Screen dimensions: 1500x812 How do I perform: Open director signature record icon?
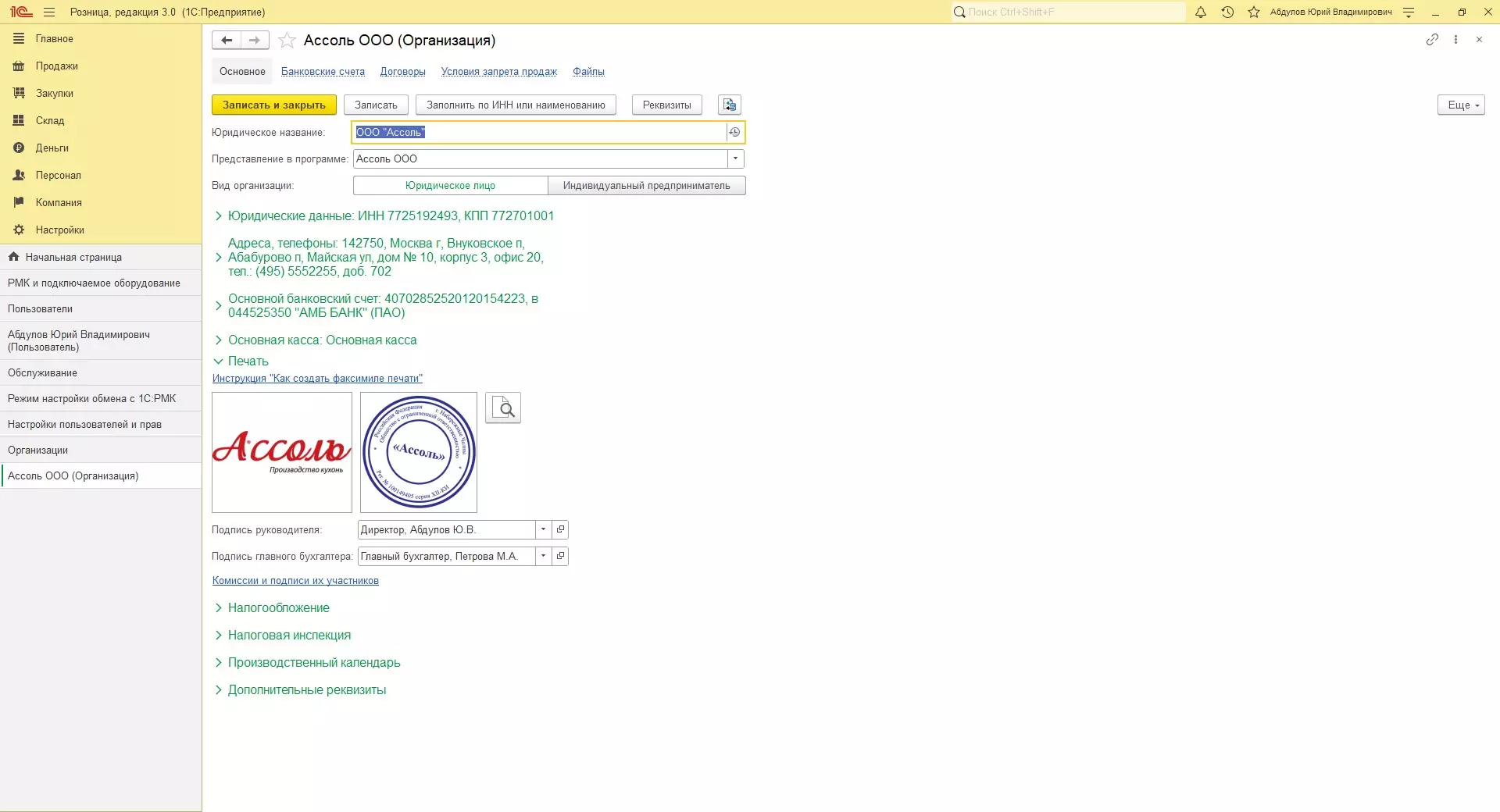tap(560, 529)
